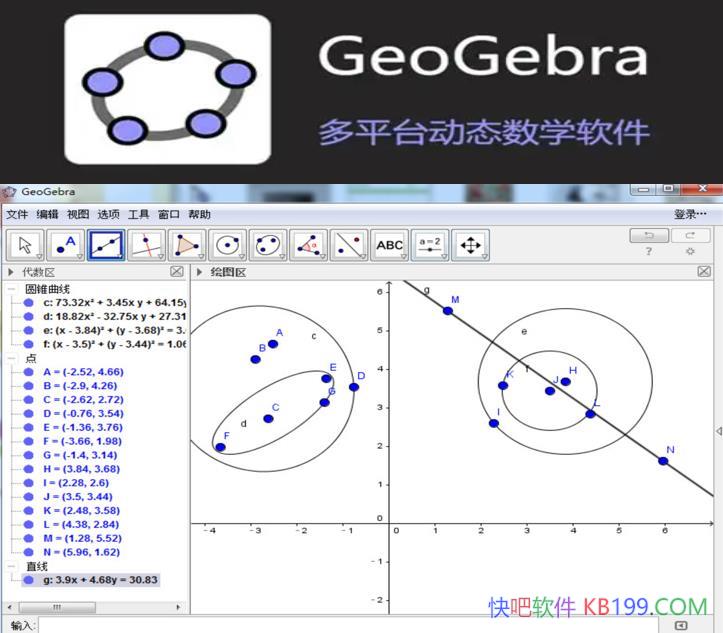Click the Algebra view horizontal scrollbar thumb
Image resolution: width=723 pixels, height=633 pixels.
(x=57, y=607)
